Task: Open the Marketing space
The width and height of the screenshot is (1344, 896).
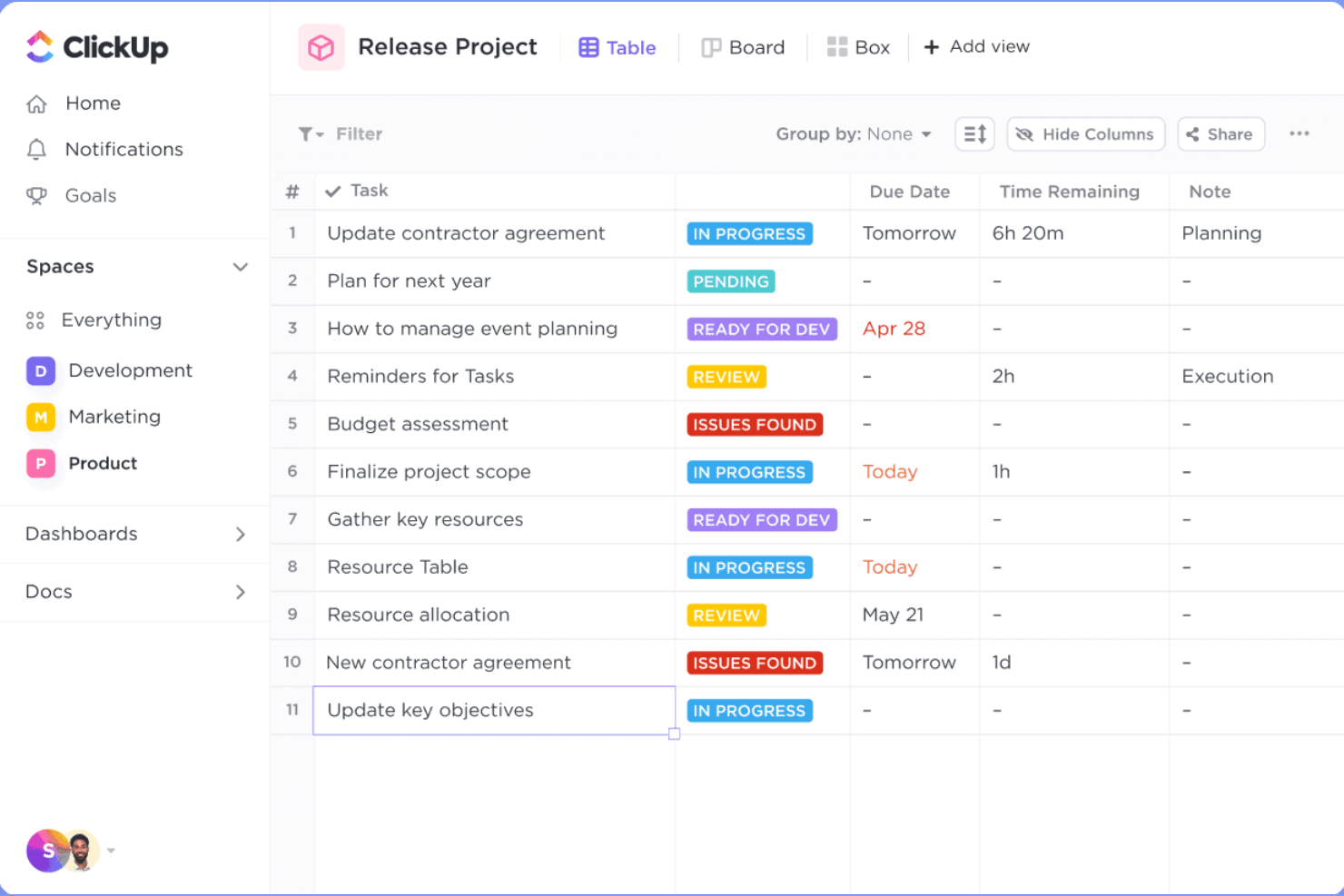Action: pos(114,417)
